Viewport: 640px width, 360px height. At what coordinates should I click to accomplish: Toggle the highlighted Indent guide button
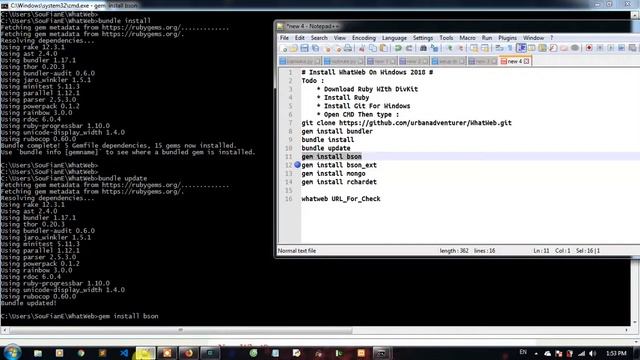521,49
